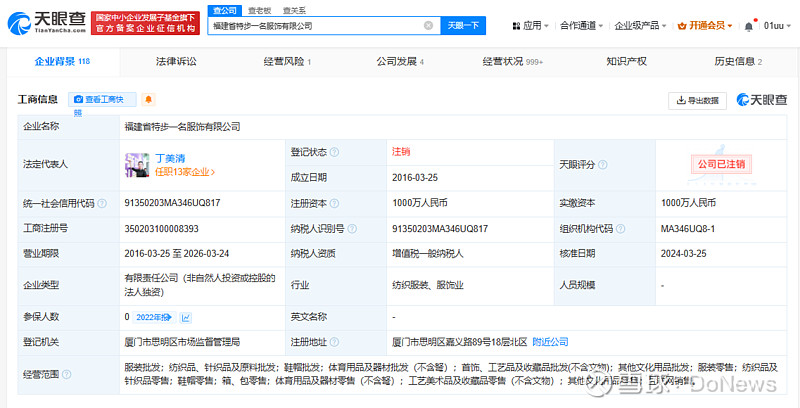
Task: Open legal representative 丁美清 link
Action: [170, 159]
